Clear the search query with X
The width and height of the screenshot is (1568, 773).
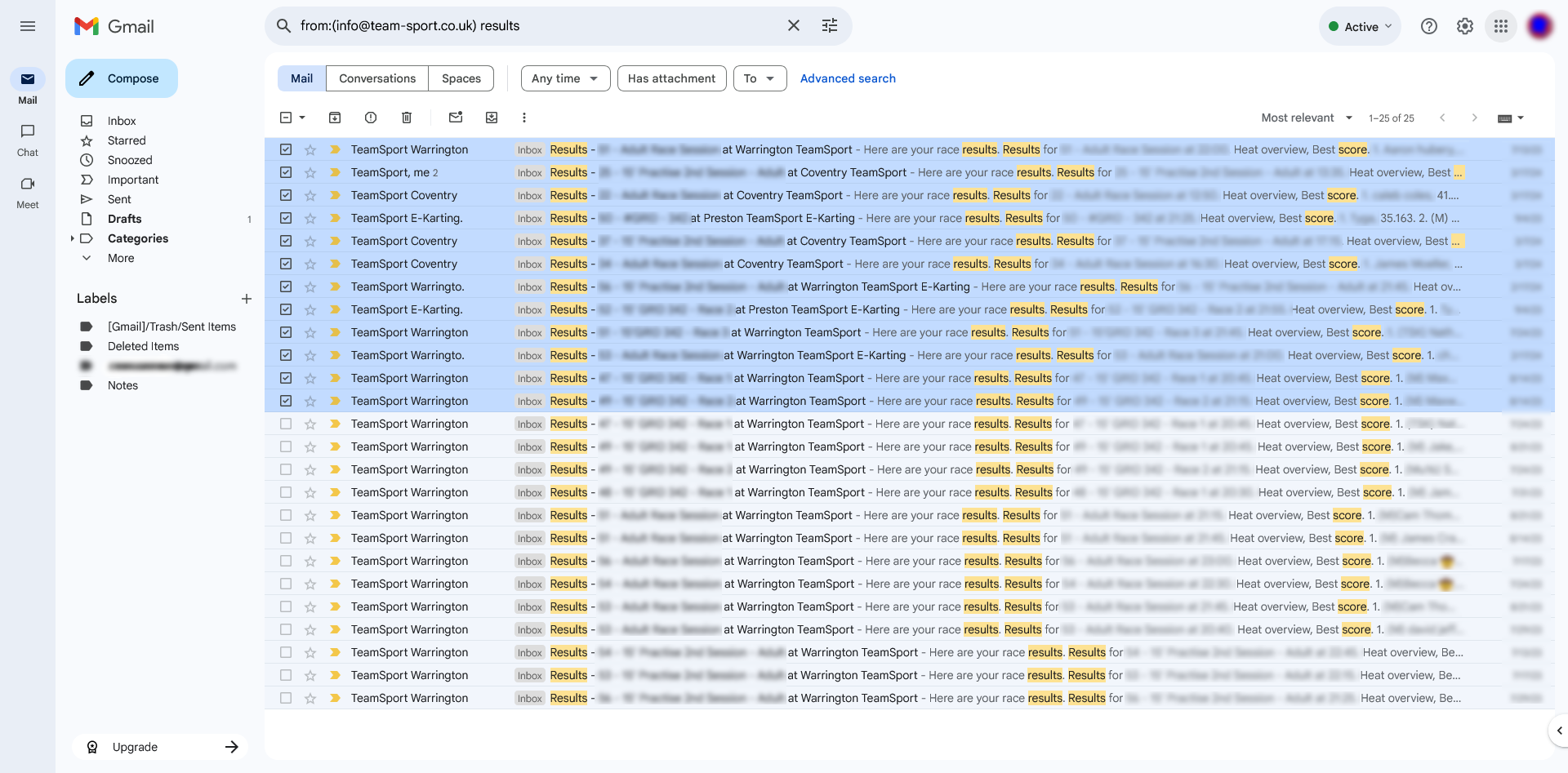click(794, 26)
